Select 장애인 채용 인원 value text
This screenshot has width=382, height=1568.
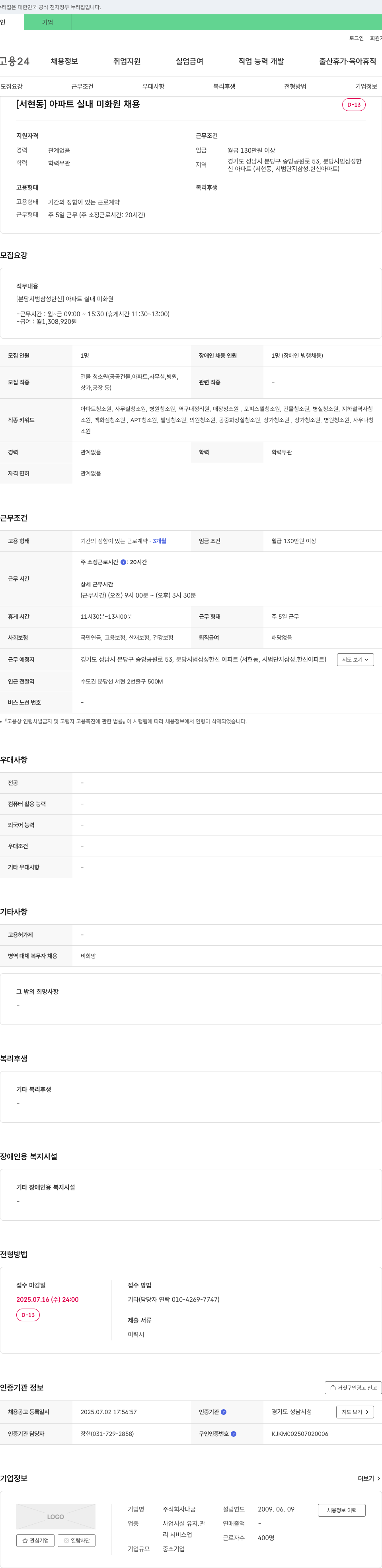click(297, 355)
